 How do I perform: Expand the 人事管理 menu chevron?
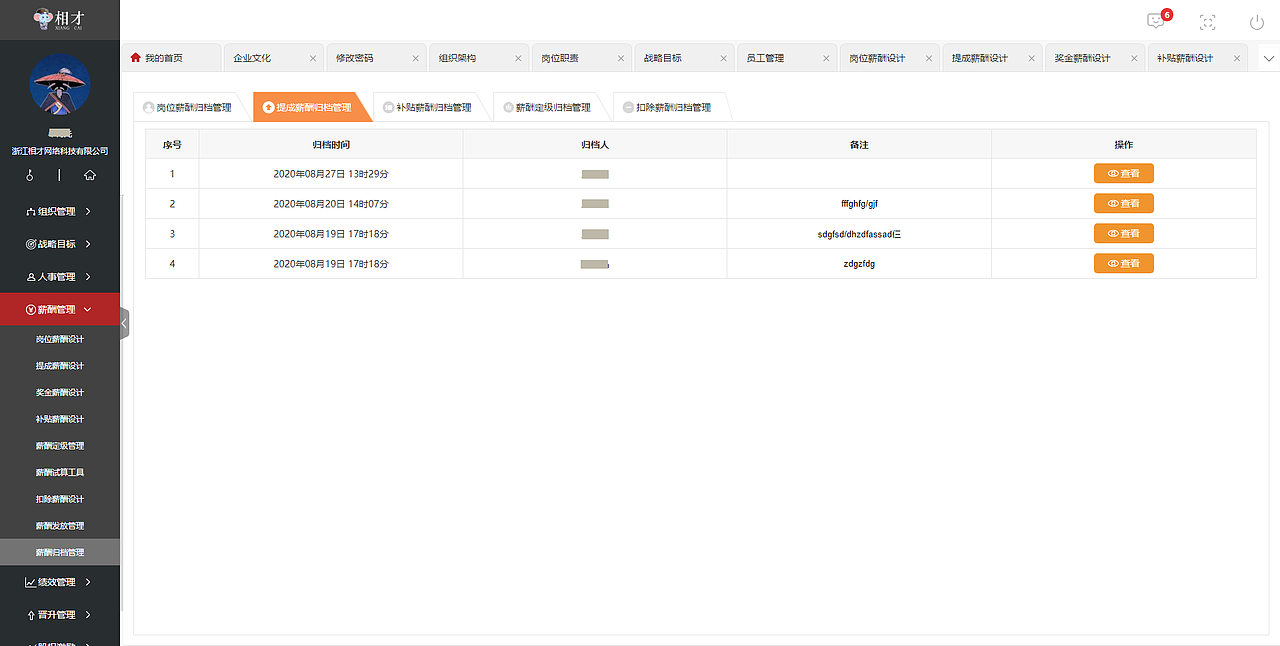(x=89, y=277)
